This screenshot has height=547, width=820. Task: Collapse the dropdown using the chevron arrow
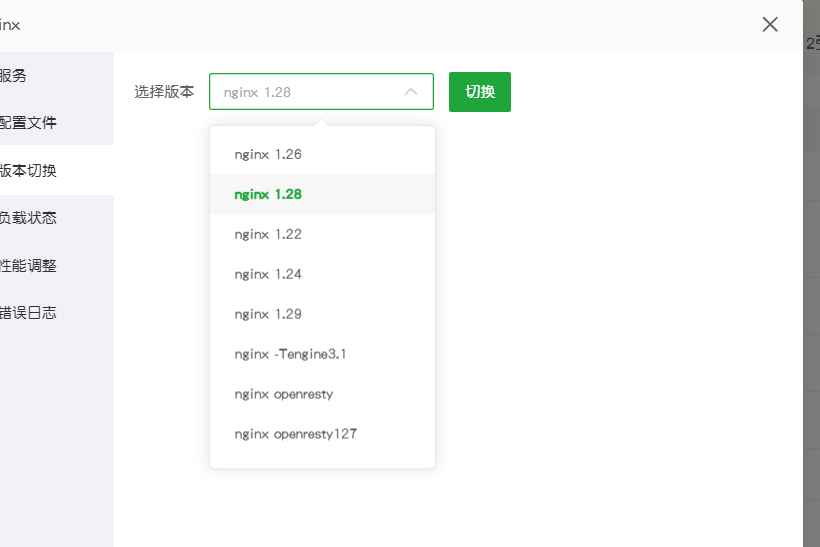coord(411,92)
